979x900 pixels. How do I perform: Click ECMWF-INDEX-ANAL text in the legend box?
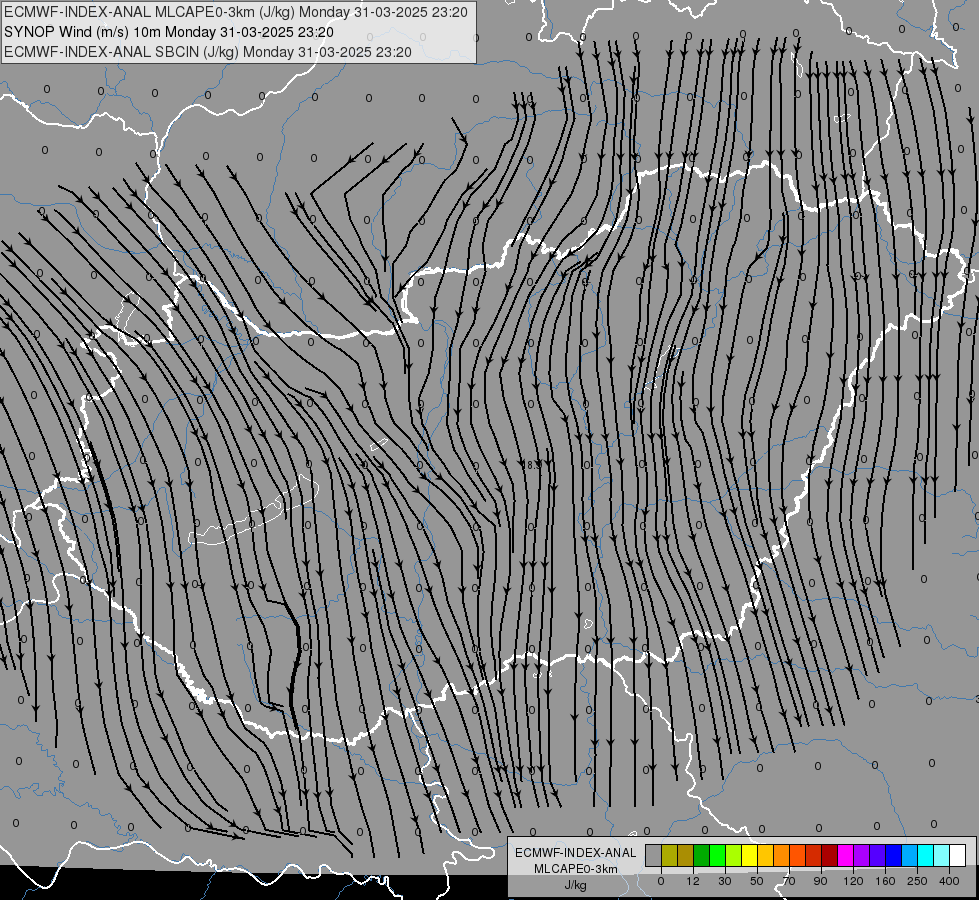[x=575, y=853]
